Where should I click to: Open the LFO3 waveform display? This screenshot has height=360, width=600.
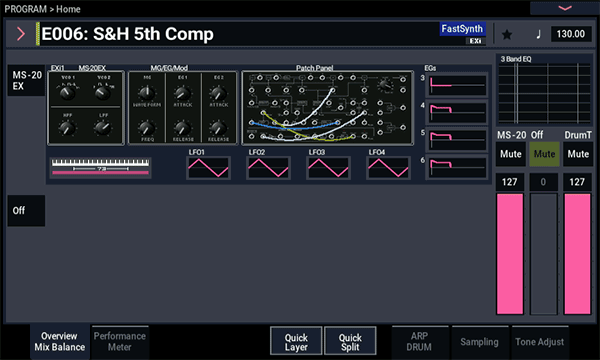329,168
